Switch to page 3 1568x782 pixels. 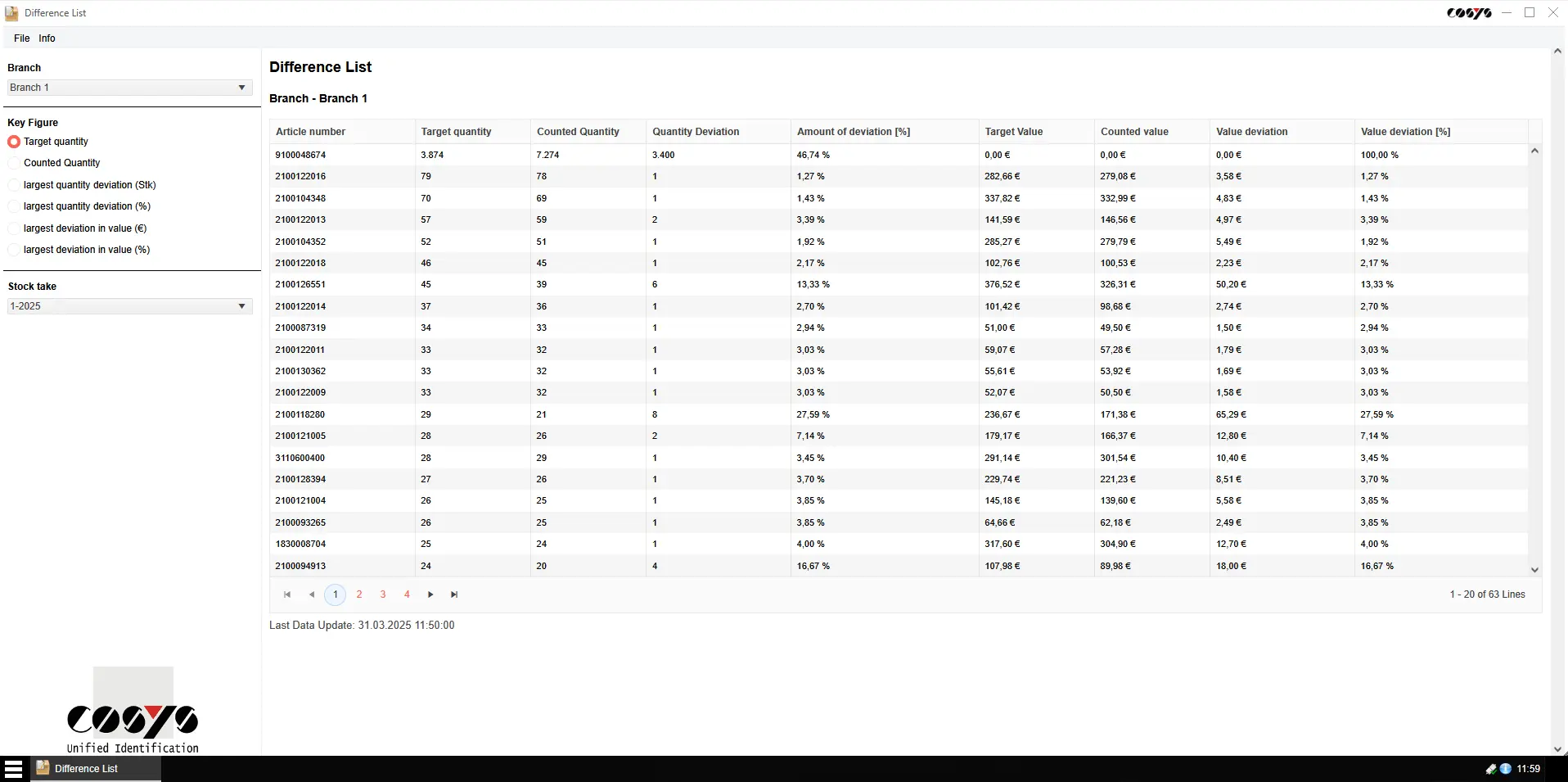(383, 594)
